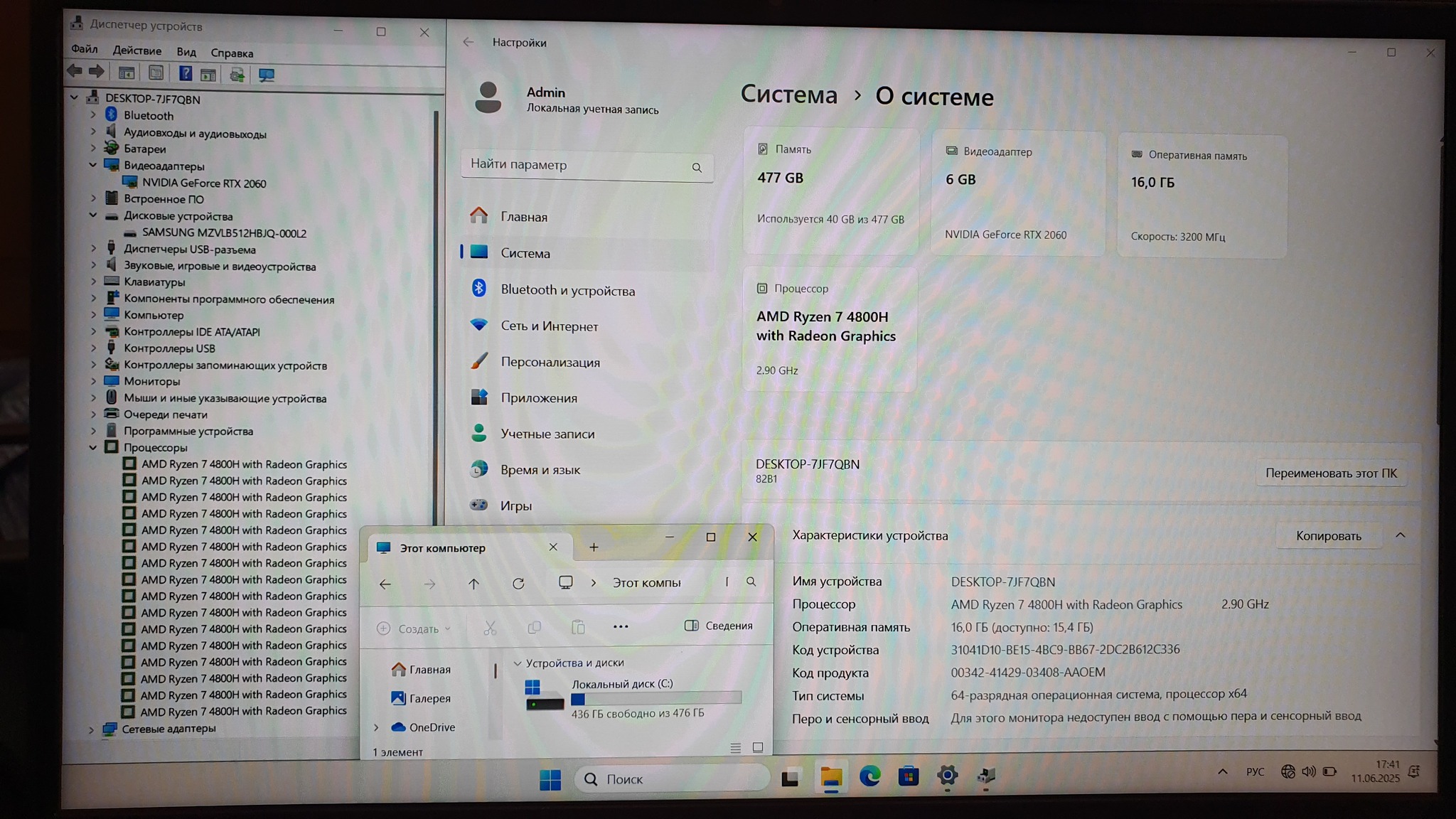Screen dimensions: 1456x819
Task: Open Microsoft Edge from the taskbar
Action: (x=869, y=777)
